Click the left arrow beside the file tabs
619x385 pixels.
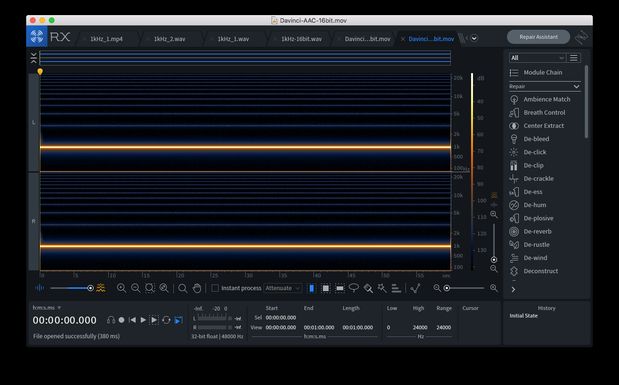coord(467,38)
